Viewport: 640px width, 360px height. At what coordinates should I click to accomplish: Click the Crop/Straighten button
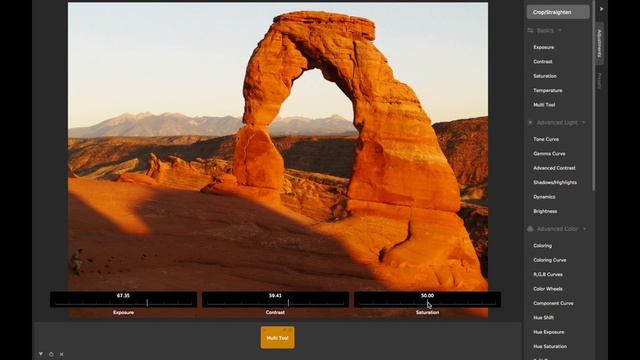click(x=558, y=12)
